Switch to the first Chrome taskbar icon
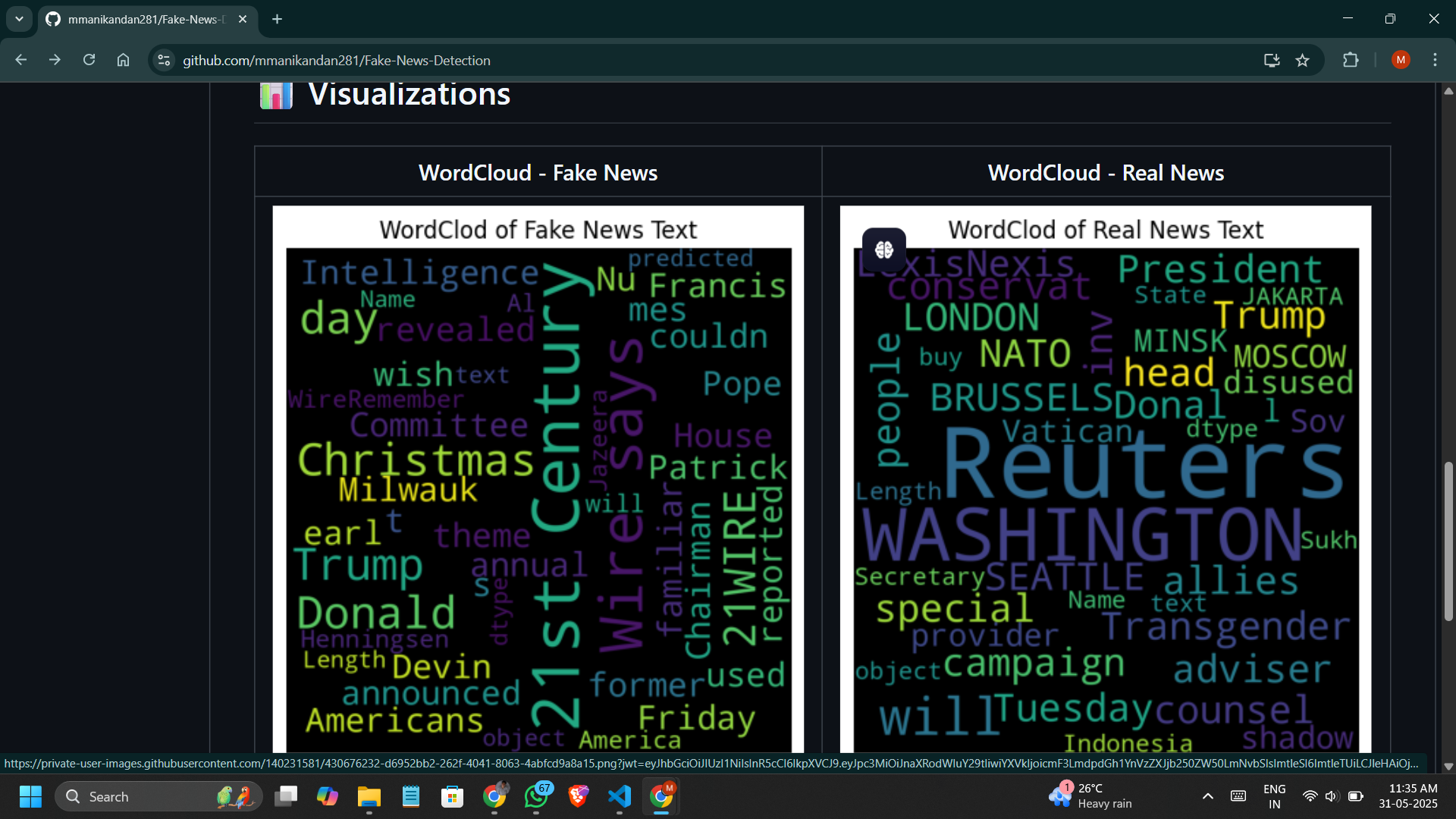Image resolution: width=1456 pixels, height=819 pixels. [x=494, y=796]
